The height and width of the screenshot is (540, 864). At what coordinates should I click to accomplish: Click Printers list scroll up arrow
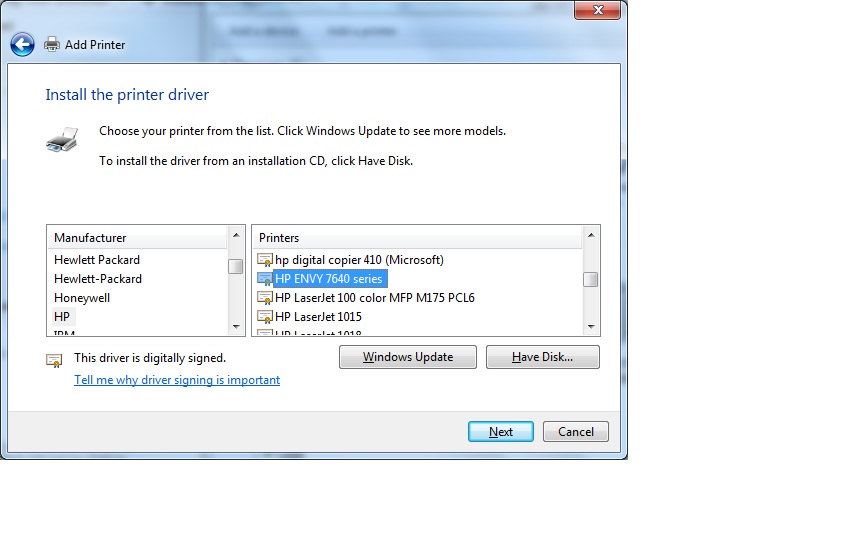point(591,235)
